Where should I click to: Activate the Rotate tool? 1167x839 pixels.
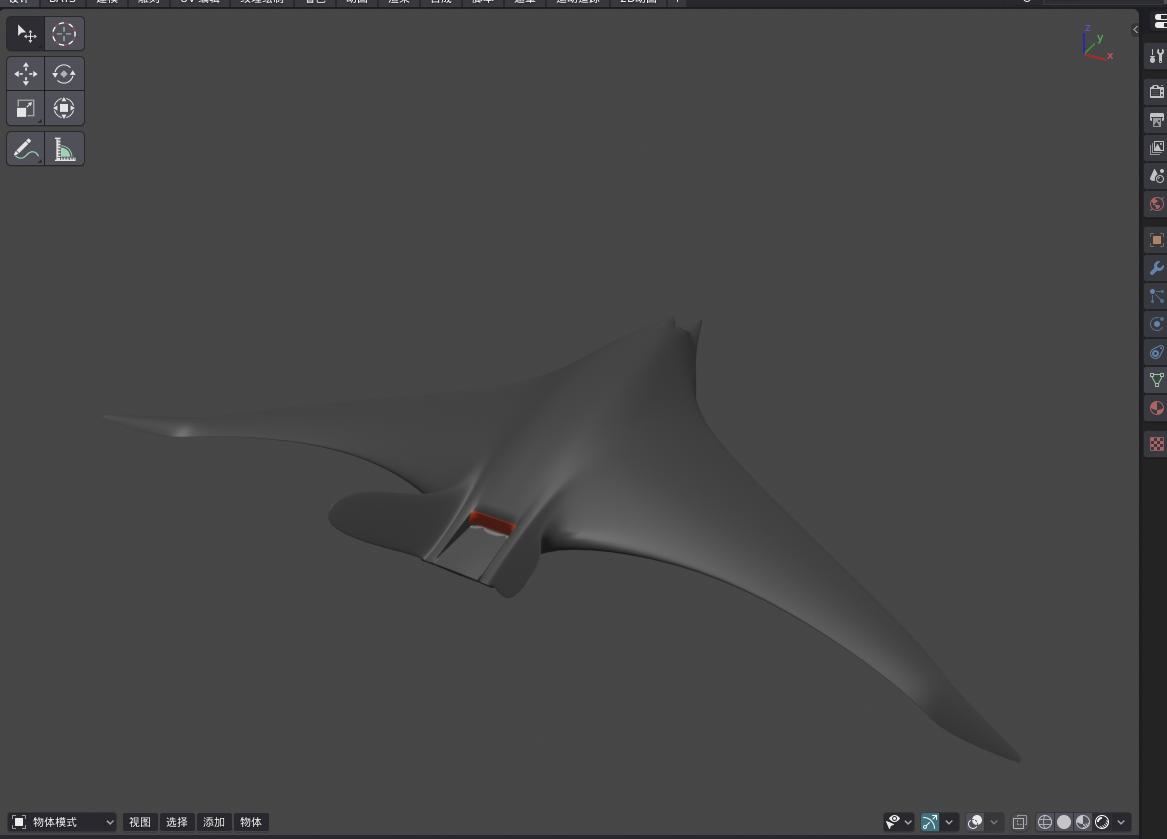click(64, 74)
